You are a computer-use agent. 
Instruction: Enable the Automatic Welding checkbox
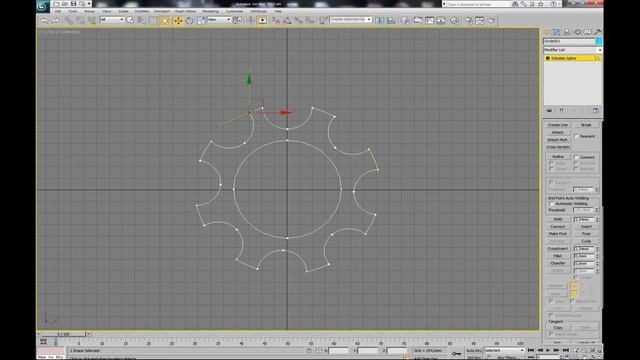click(x=551, y=204)
